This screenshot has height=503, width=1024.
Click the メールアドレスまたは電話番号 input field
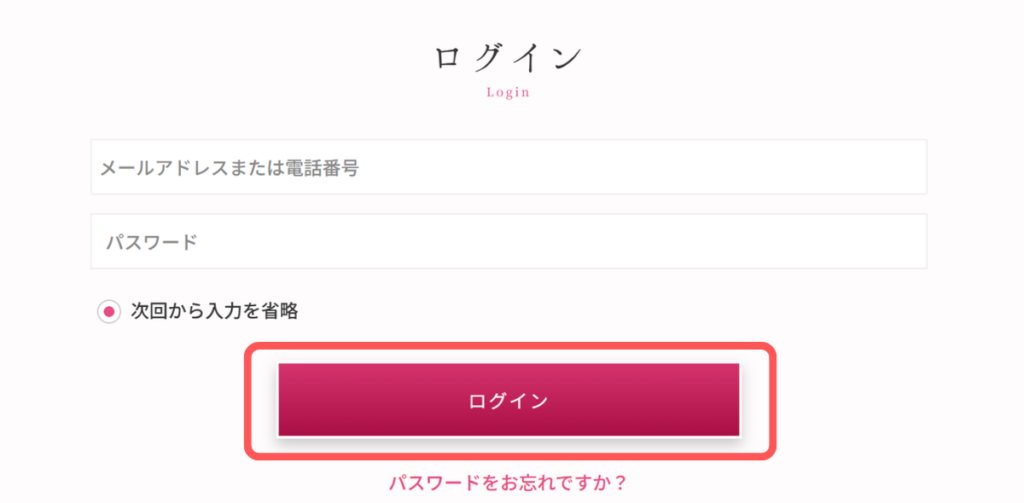click(x=508, y=167)
